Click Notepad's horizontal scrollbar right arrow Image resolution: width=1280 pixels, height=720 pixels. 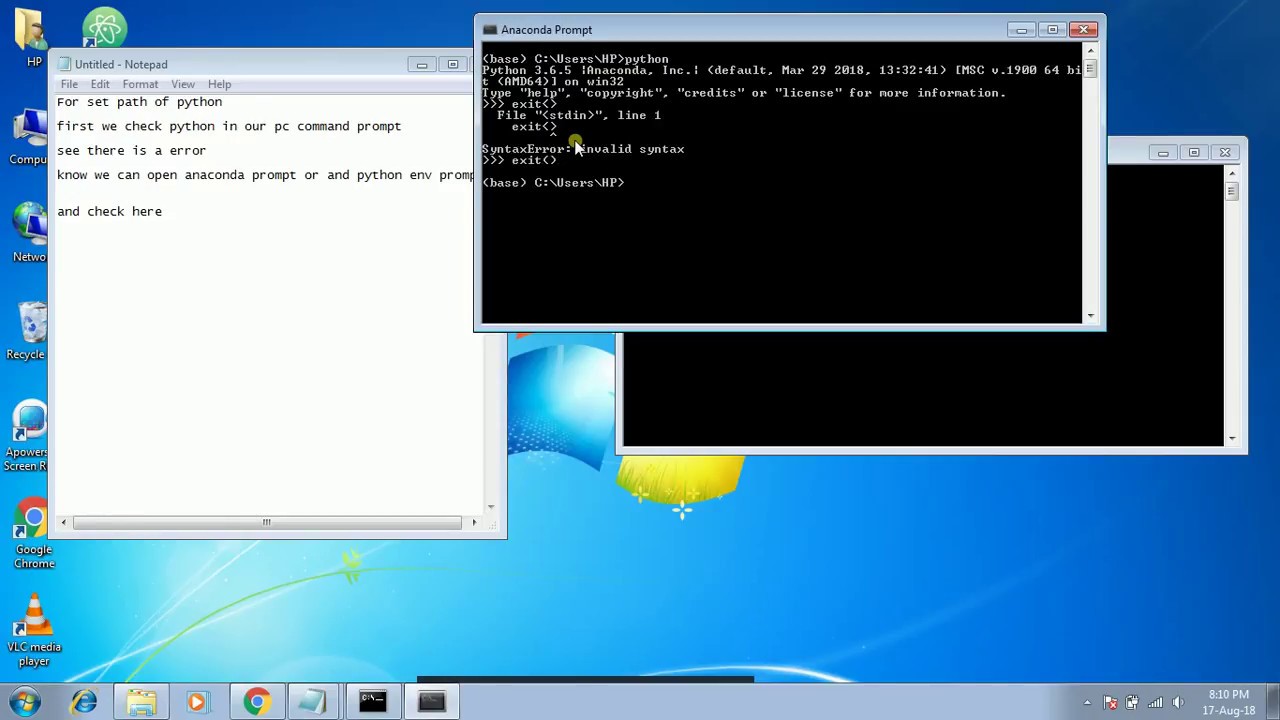point(474,522)
